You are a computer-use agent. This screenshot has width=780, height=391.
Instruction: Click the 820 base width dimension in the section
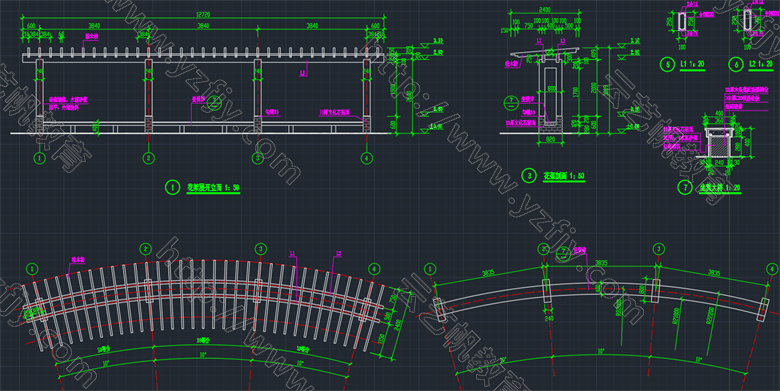click(x=550, y=139)
